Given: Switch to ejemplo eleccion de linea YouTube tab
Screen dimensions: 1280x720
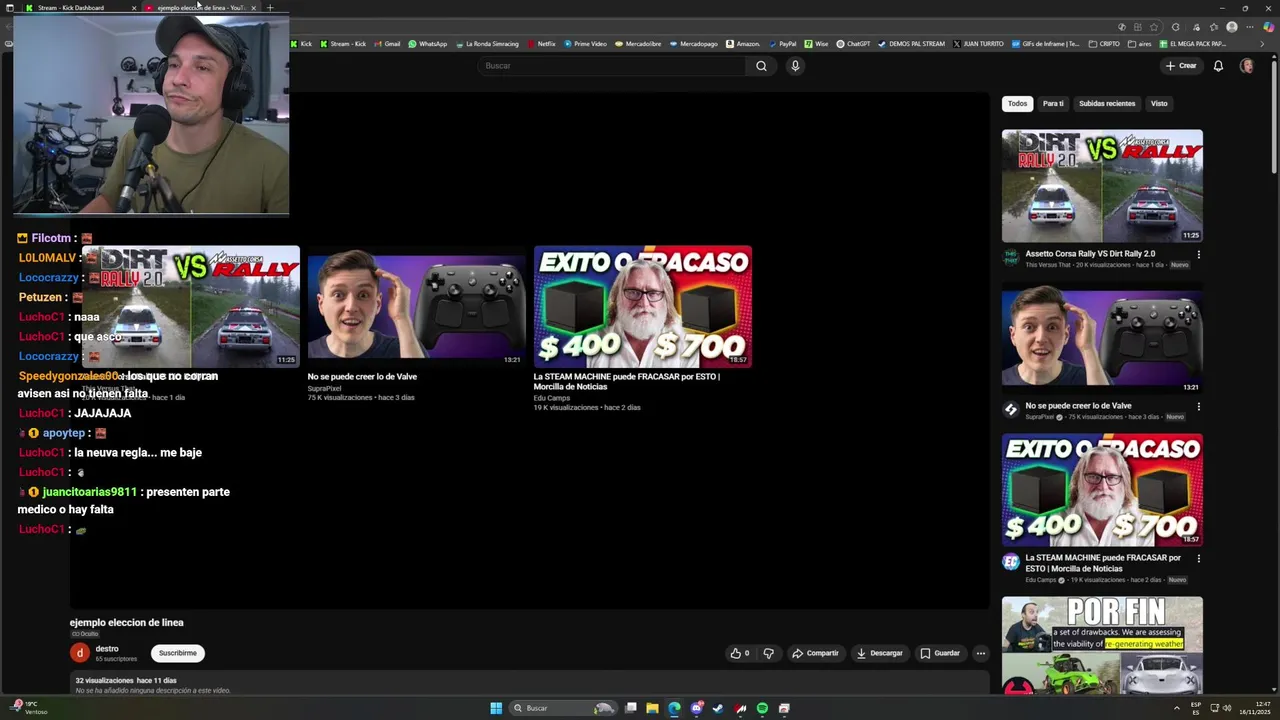Looking at the screenshot, I should point(200,8).
